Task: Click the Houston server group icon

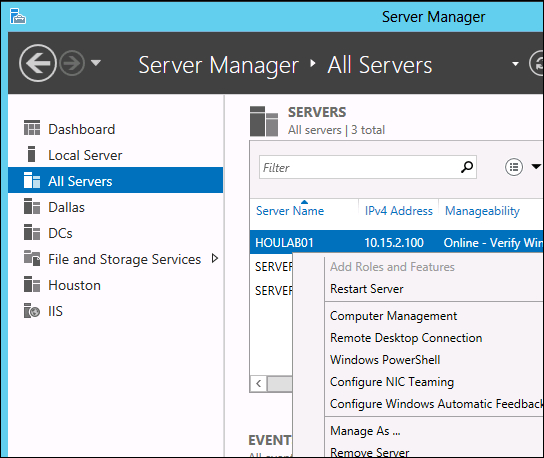Action: click(x=32, y=284)
